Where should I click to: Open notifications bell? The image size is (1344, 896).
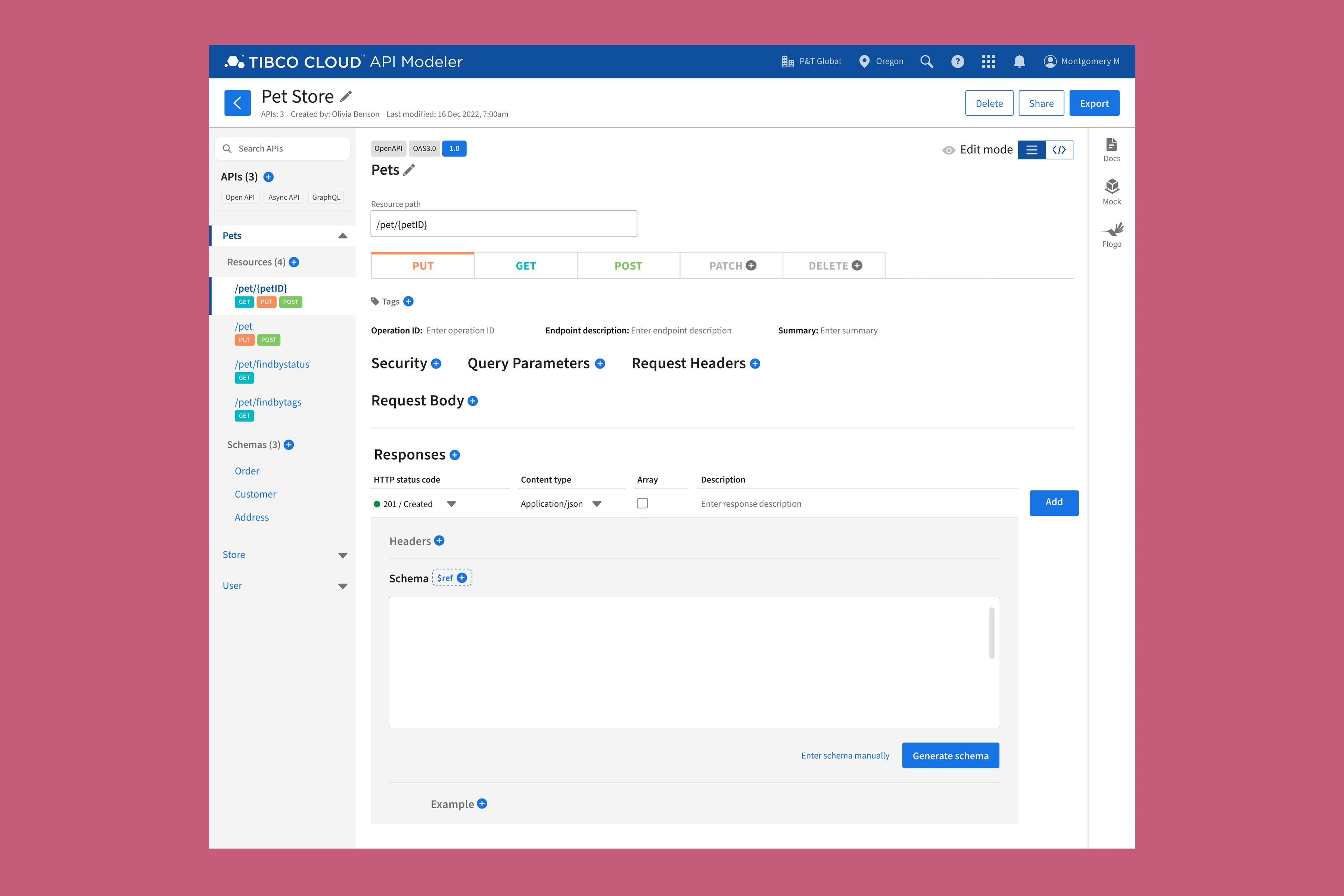click(1020, 61)
